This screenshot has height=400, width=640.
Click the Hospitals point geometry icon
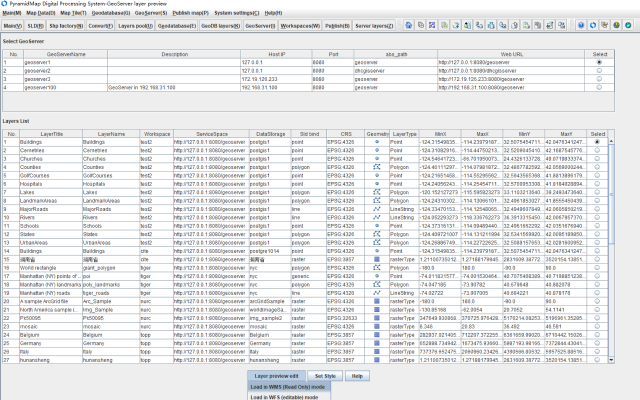[x=377, y=185]
